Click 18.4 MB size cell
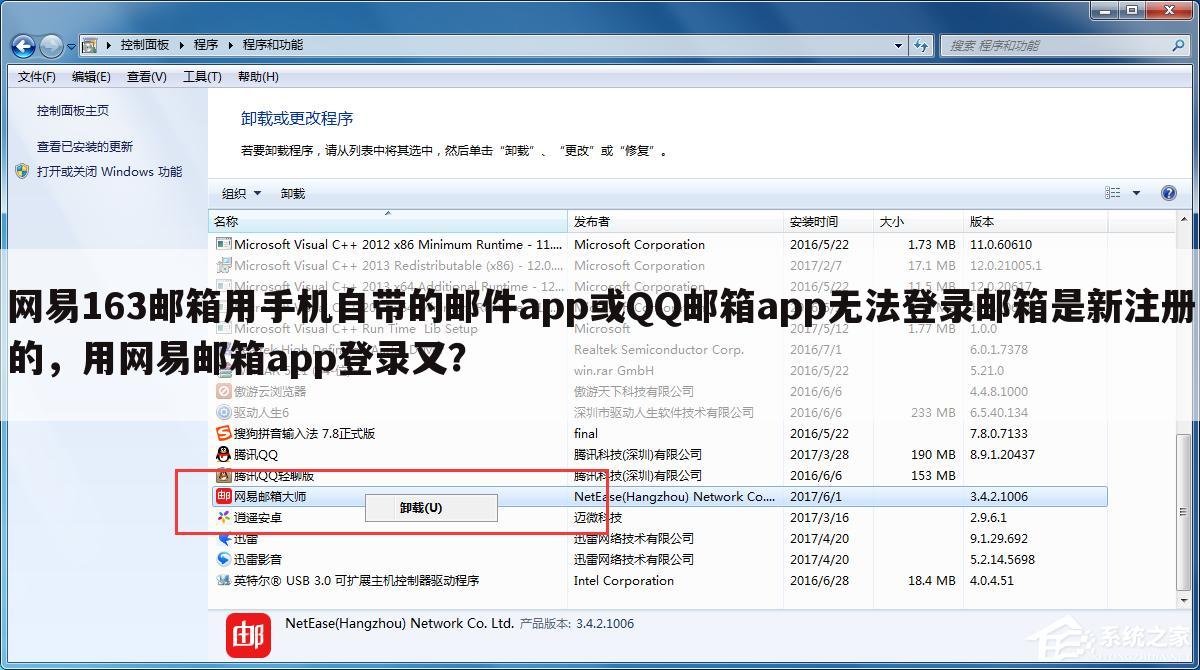This screenshot has height=670, width=1200. pos(932,581)
